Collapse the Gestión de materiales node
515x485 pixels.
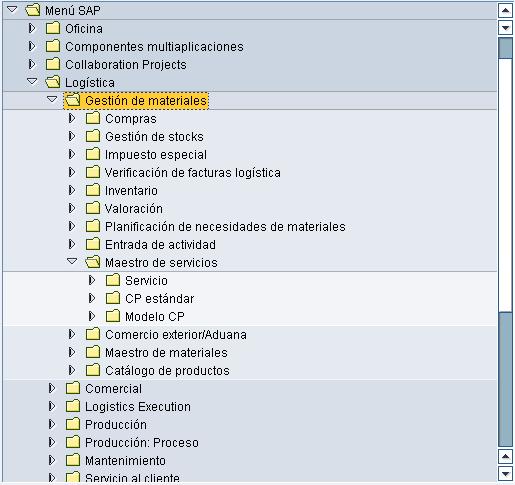[x=52, y=99]
